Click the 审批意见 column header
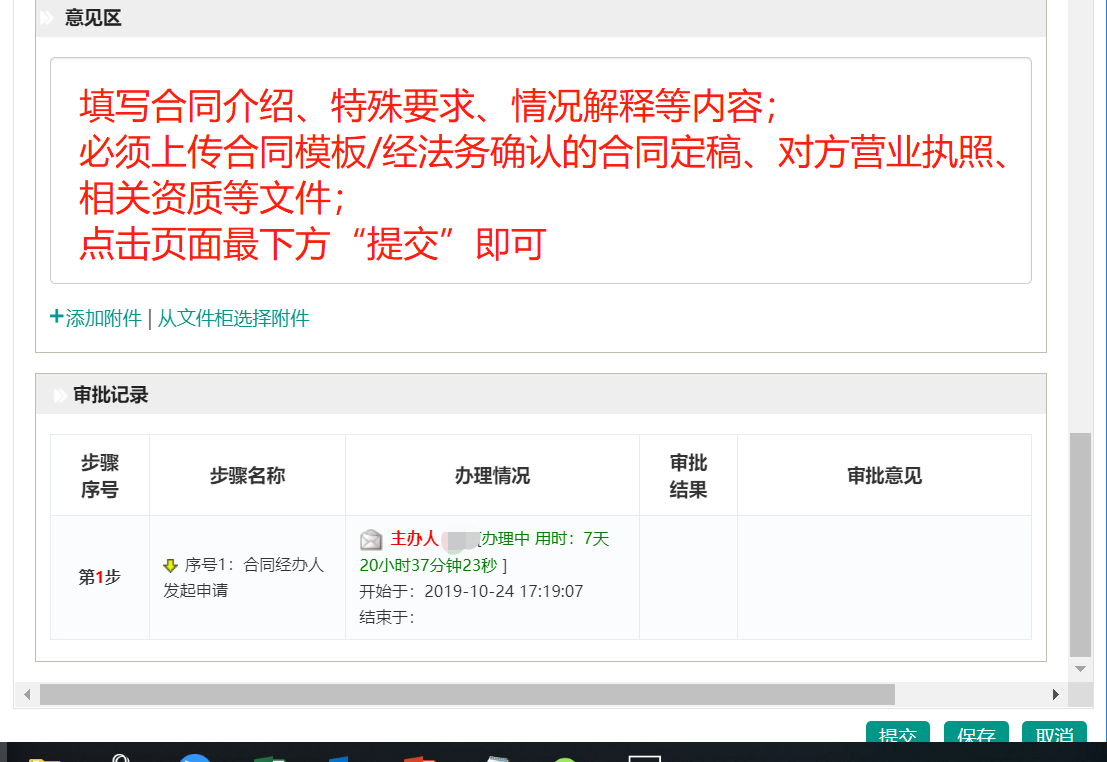This screenshot has height=762, width=1107. (x=884, y=476)
